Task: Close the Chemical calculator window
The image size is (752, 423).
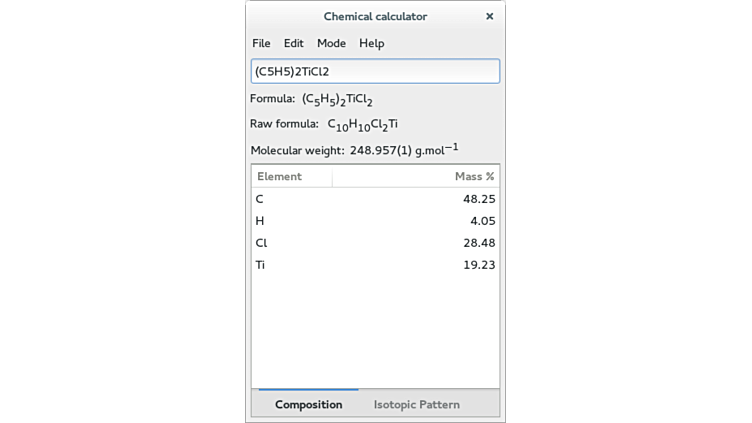Action: [x=489, y=16]
